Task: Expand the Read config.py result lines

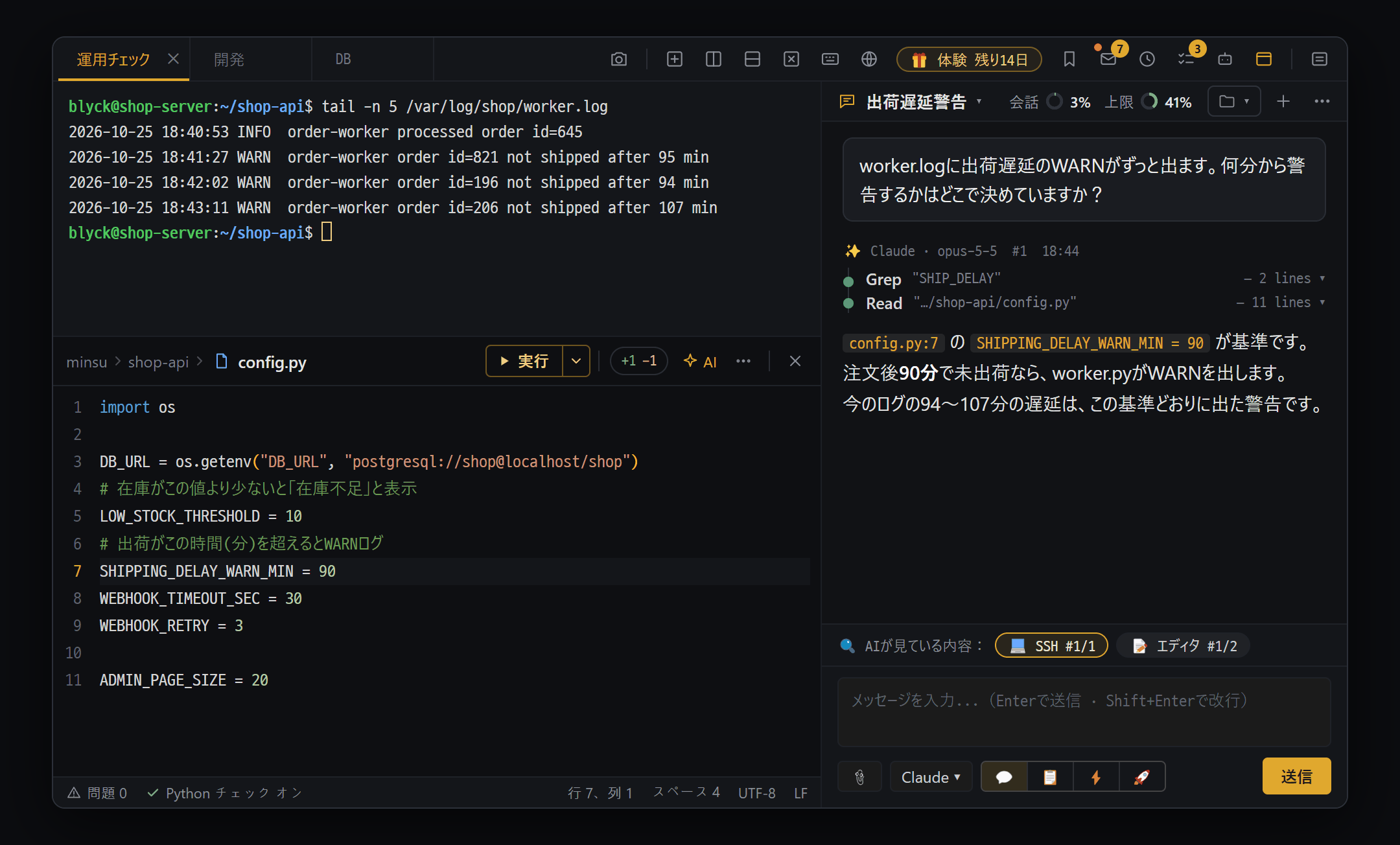Action: (1281, 303)
